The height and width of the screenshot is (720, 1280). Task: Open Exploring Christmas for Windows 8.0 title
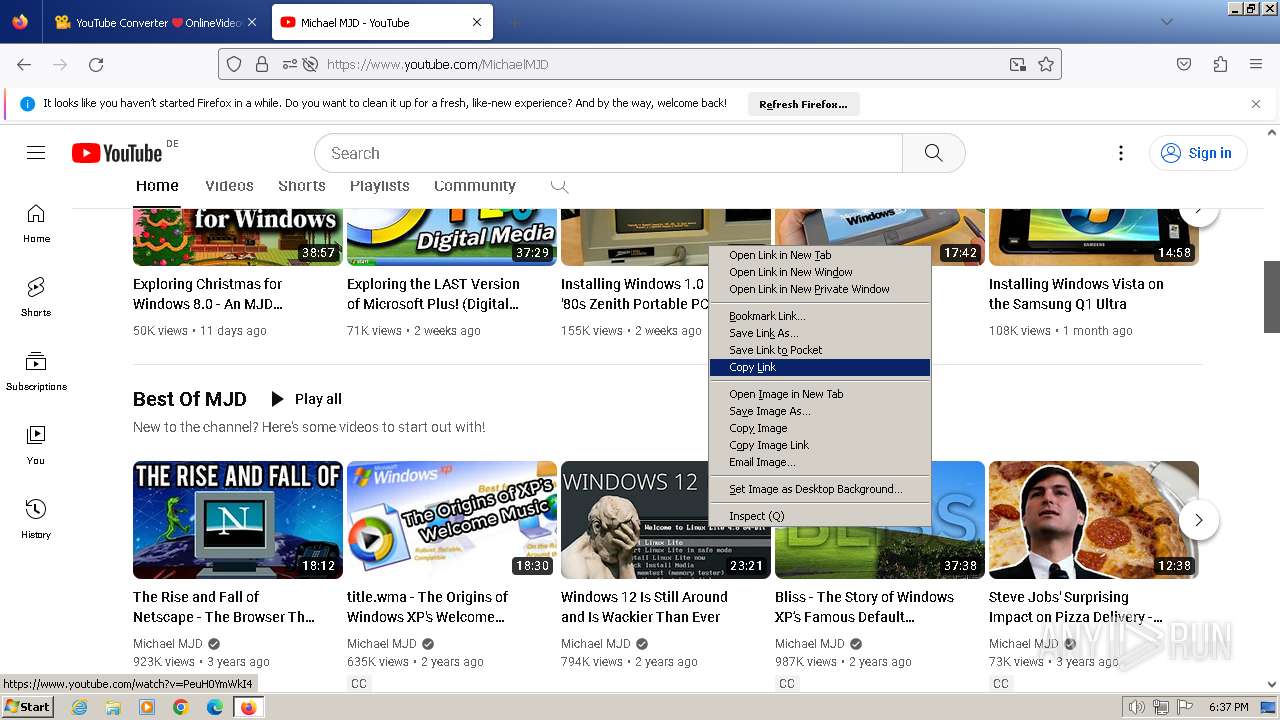click(x=208, y=294)
